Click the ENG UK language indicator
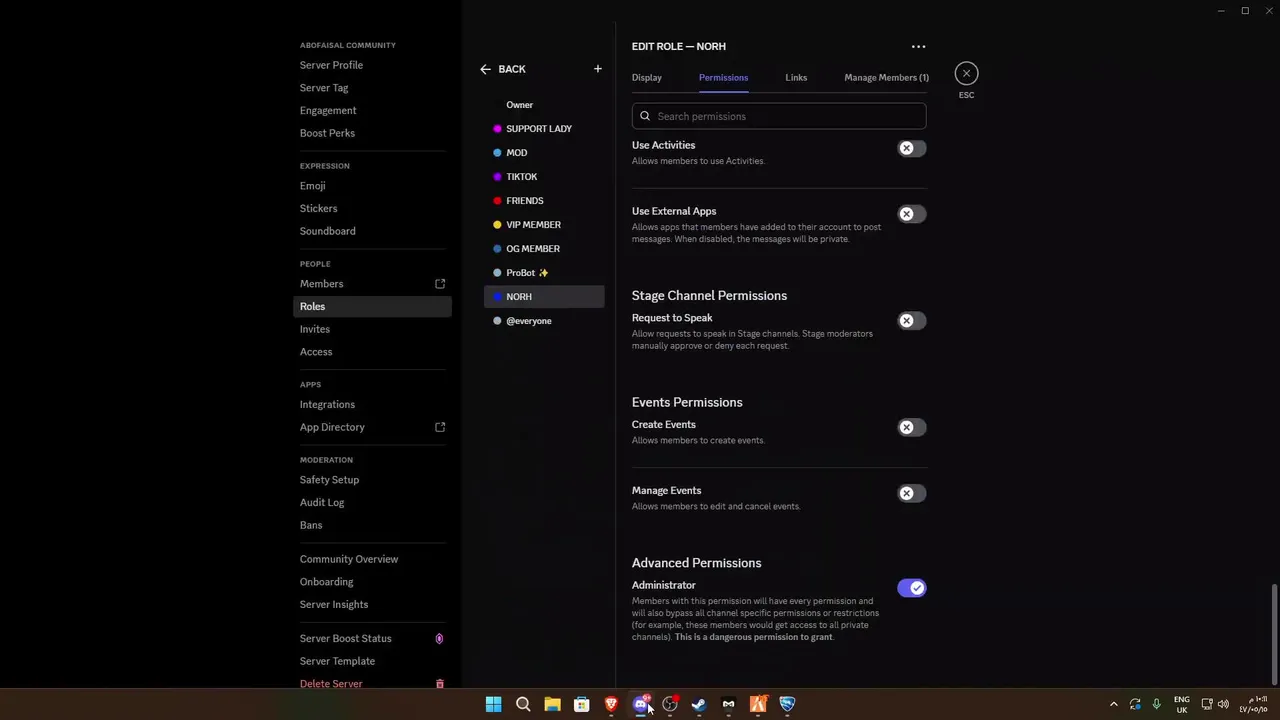The width and height of the screenshot is (1280, 720). [1182, 704]
